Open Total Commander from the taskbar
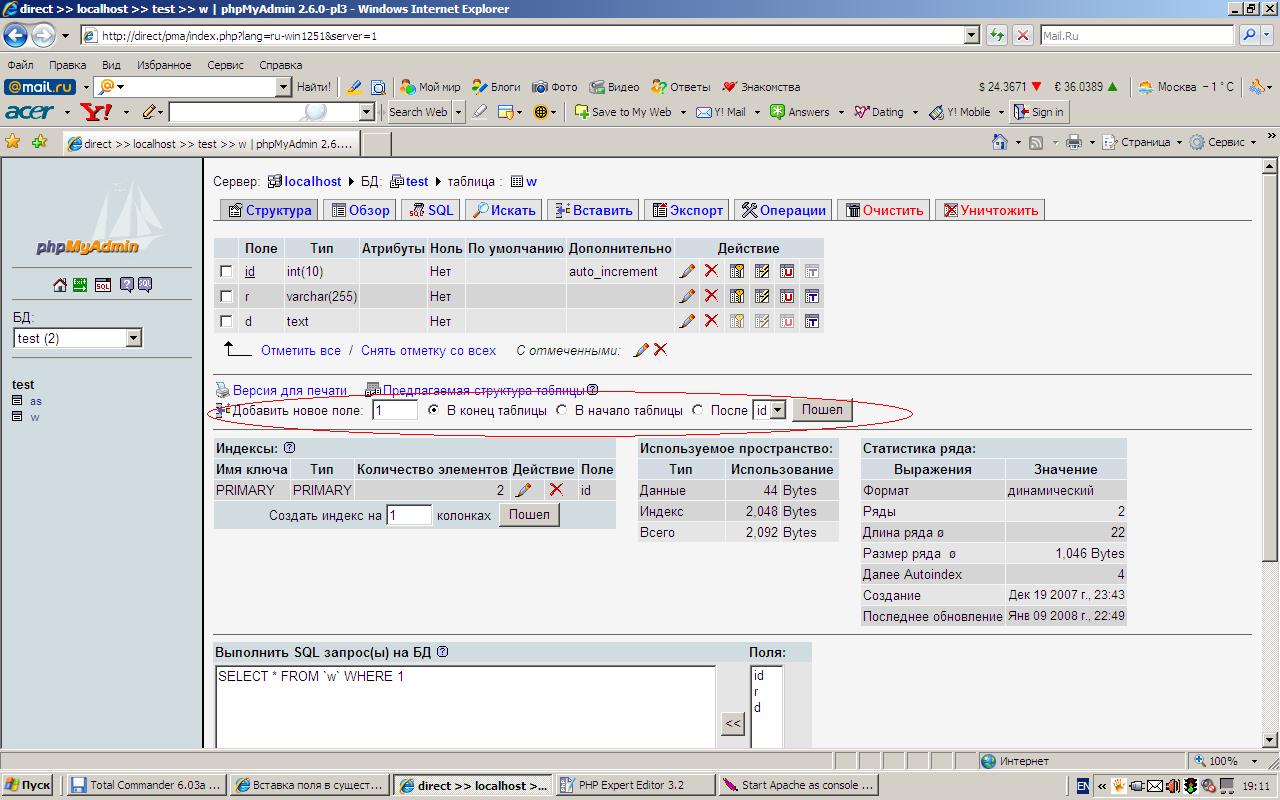Viewport: 1280px width, 800px height. click(146, 785)
